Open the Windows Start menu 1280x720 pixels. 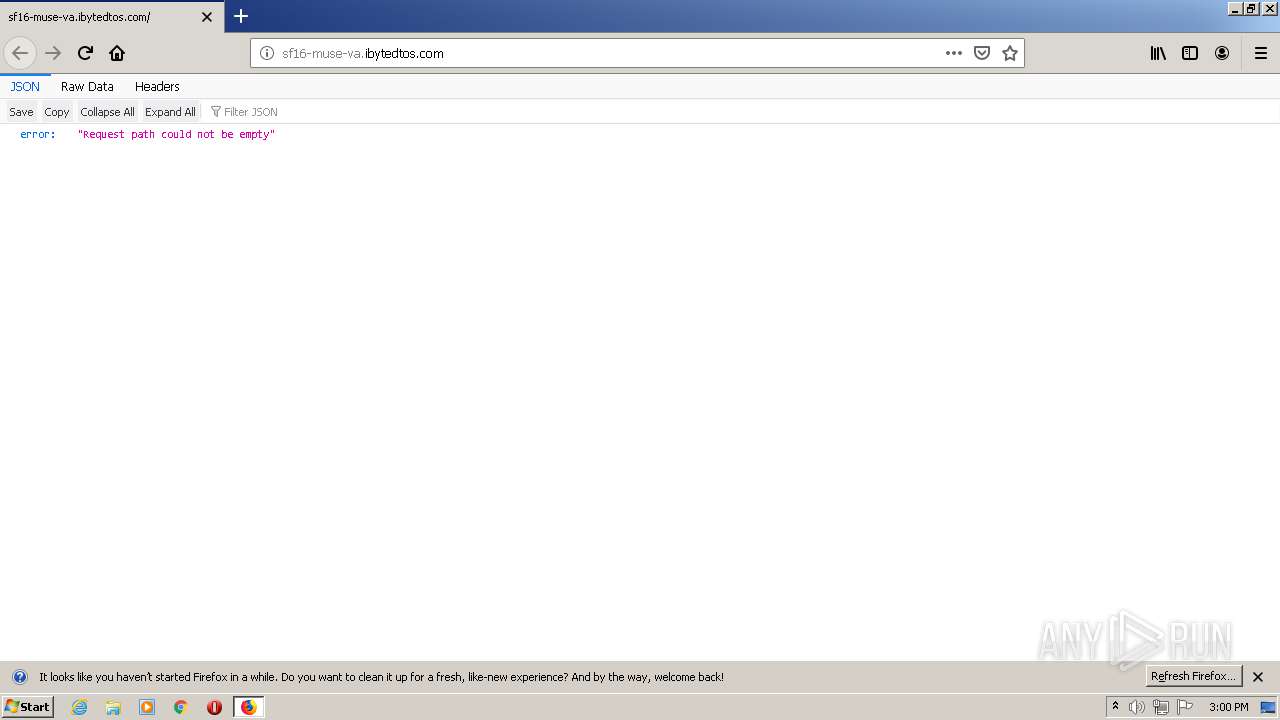(27, 707)
